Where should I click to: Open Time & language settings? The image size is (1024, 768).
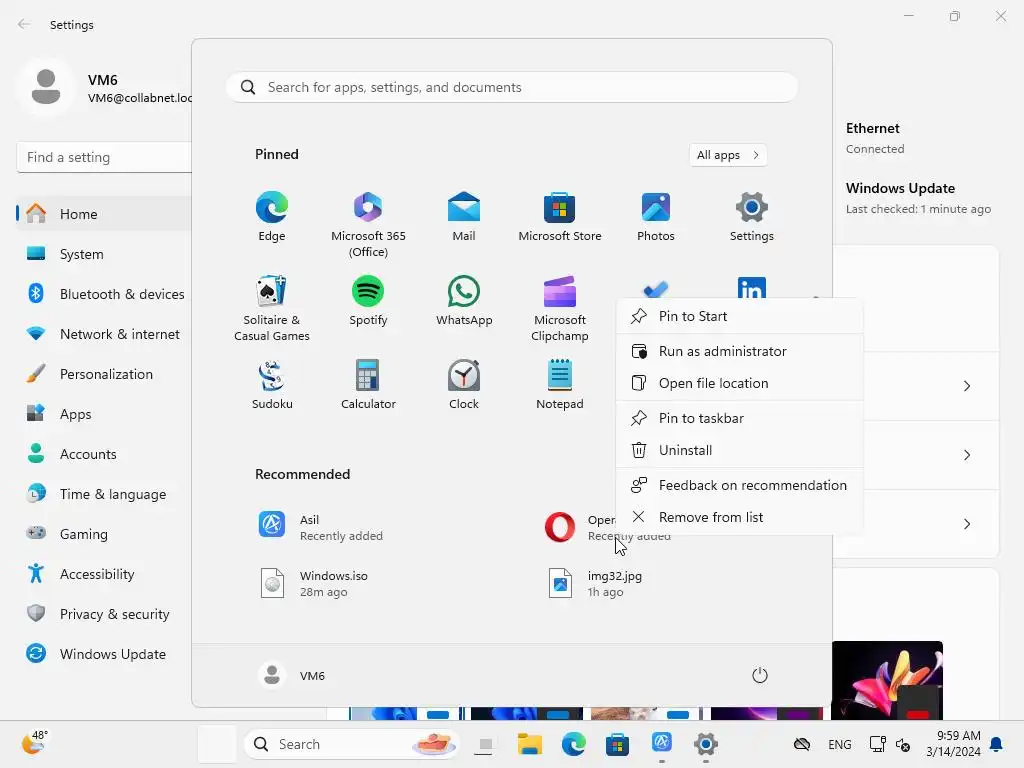(x=104, y=494)
